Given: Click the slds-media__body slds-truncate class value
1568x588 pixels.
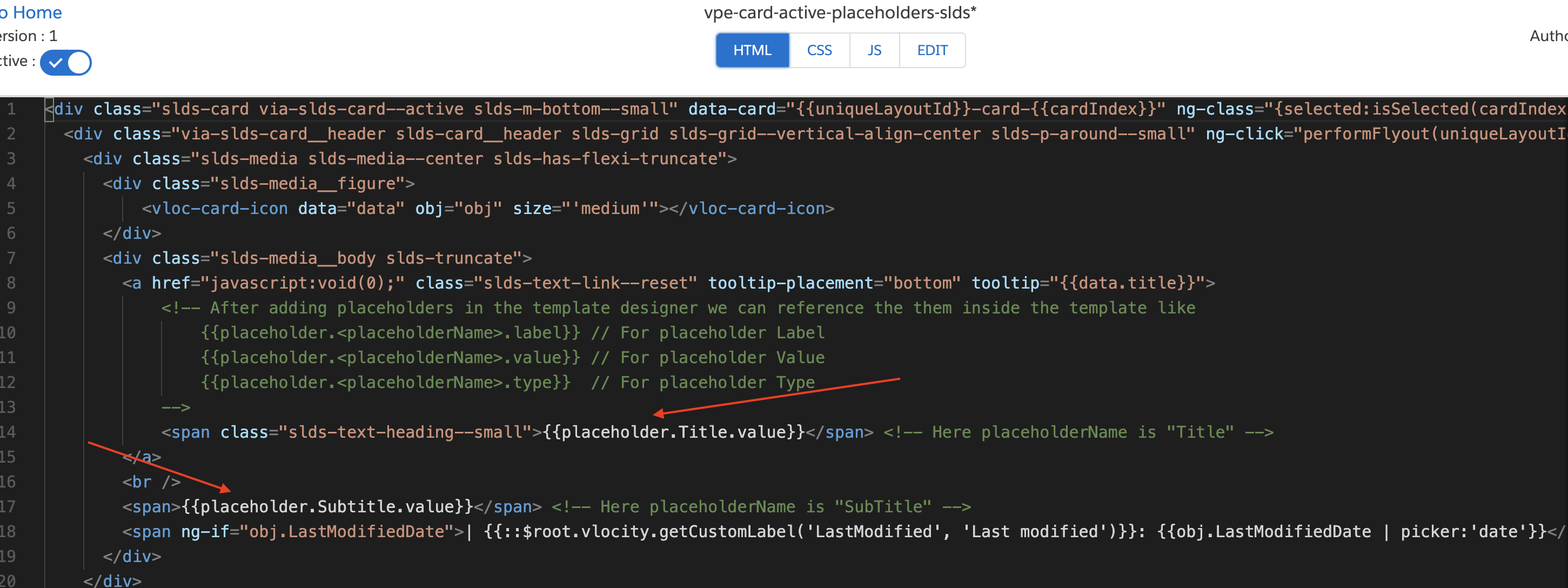Looking at the screenshot, I should click(366, 258).
